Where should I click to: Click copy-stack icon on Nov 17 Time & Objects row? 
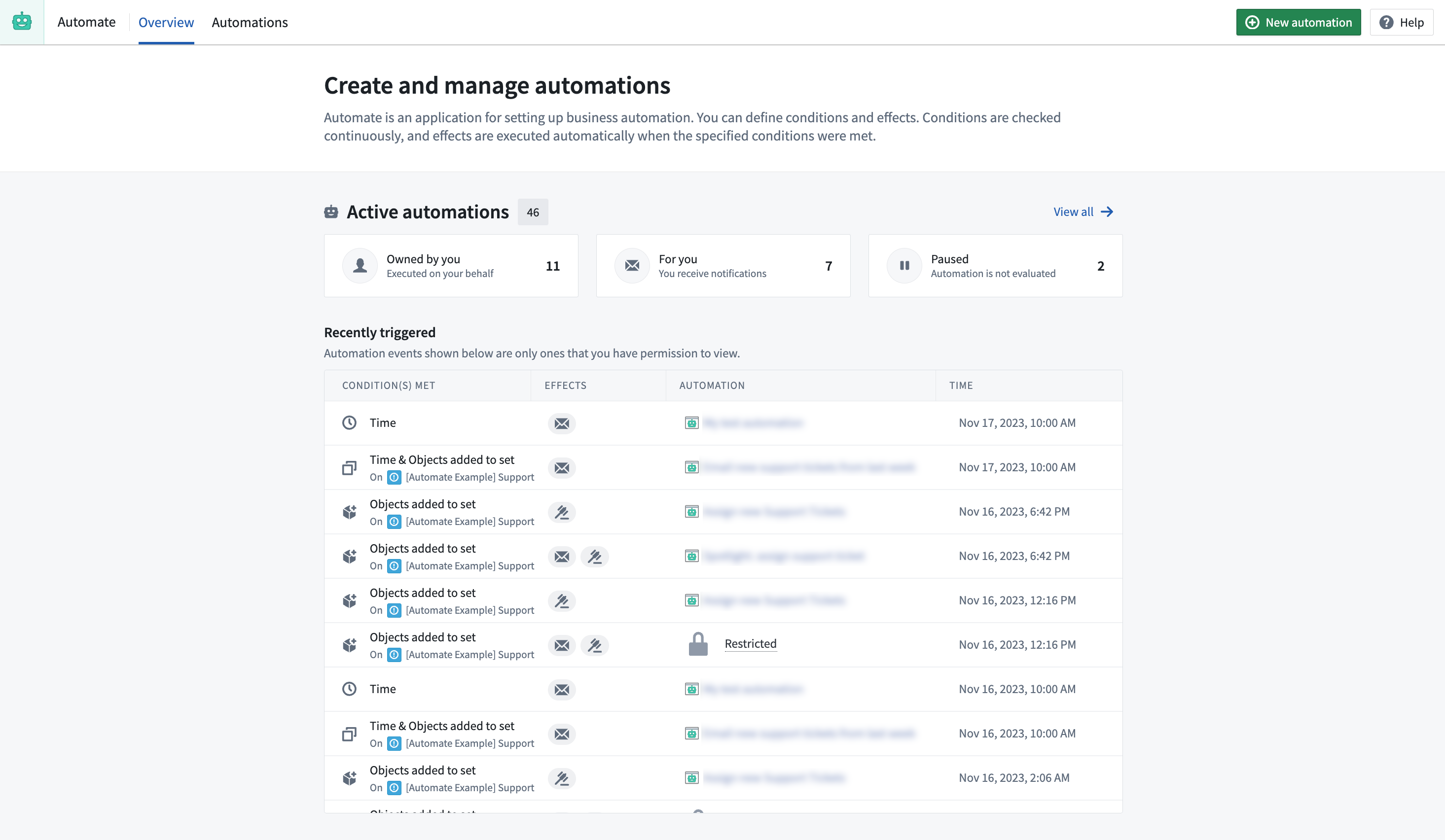pos(349,467)
